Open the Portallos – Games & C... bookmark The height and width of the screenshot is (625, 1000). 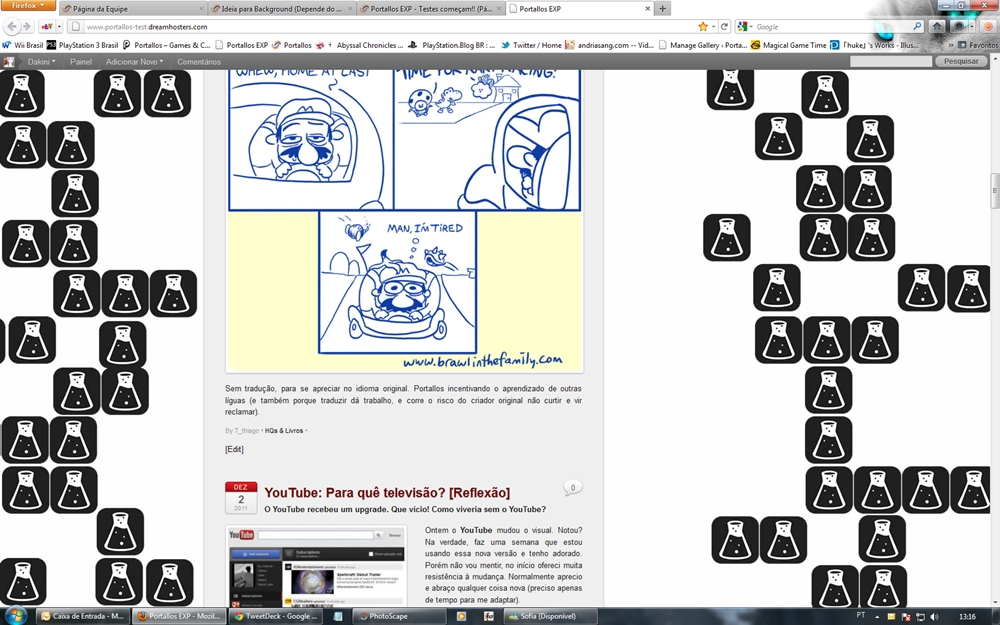tap(166, 45)
